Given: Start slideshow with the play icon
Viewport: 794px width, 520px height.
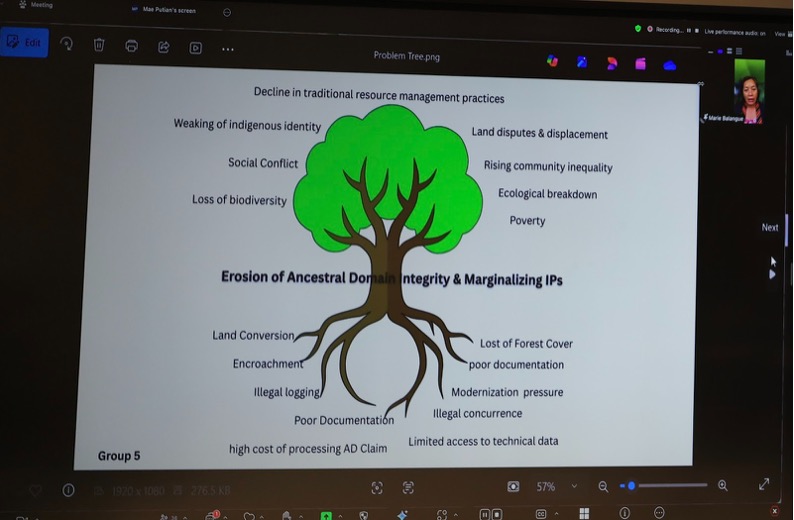Looking at the screenshot, I should coord(196,47).
